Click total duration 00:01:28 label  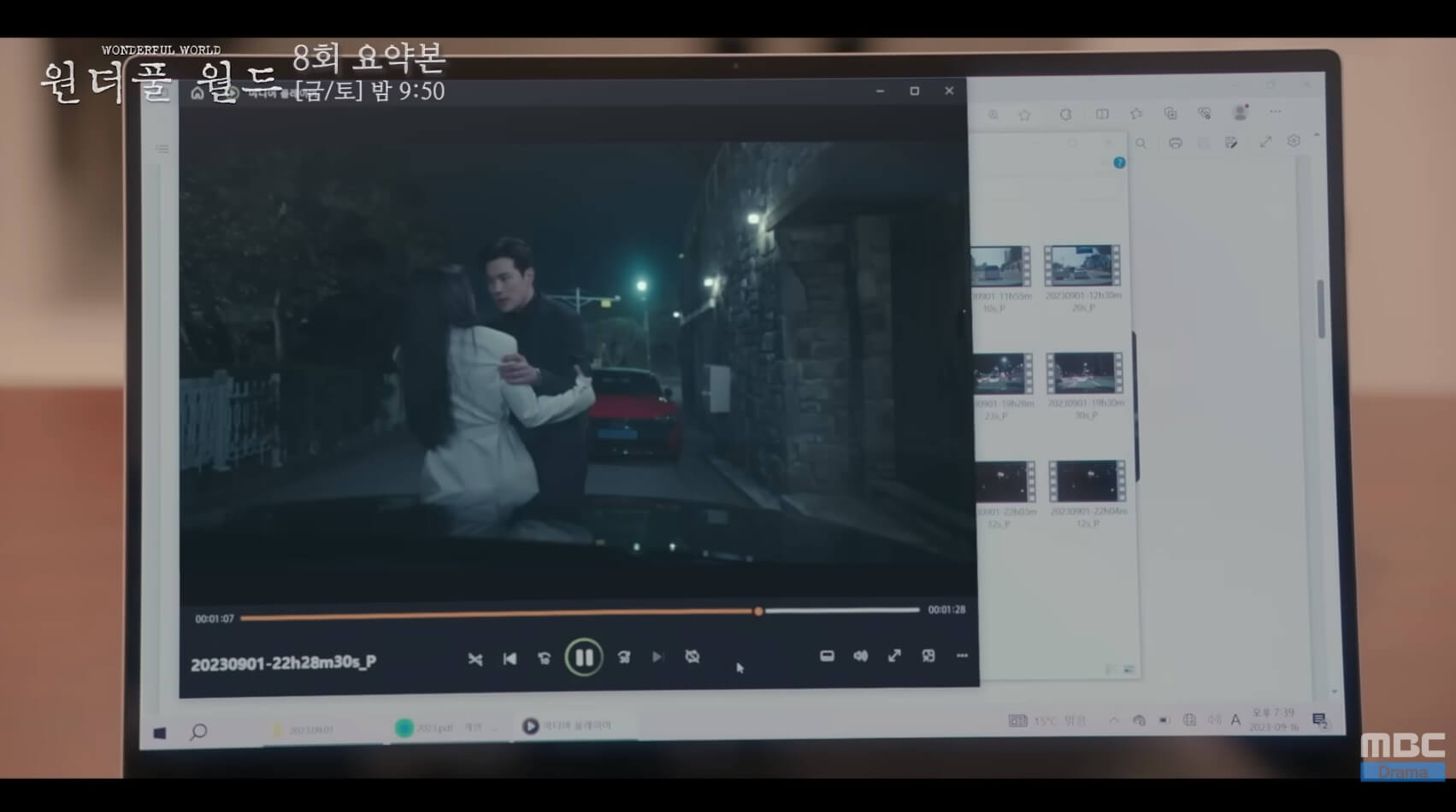coord(946,609)
